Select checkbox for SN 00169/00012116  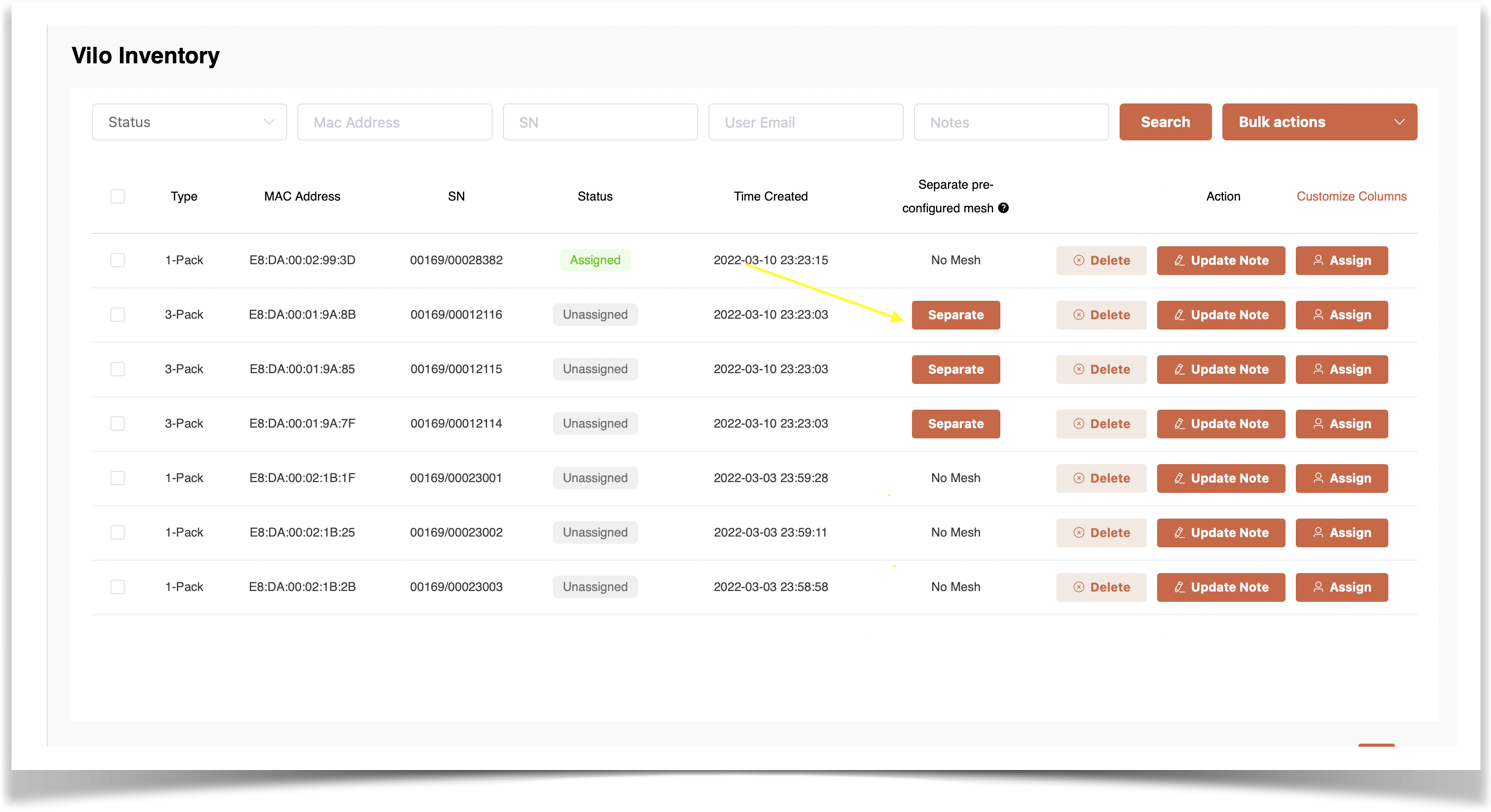117,315
